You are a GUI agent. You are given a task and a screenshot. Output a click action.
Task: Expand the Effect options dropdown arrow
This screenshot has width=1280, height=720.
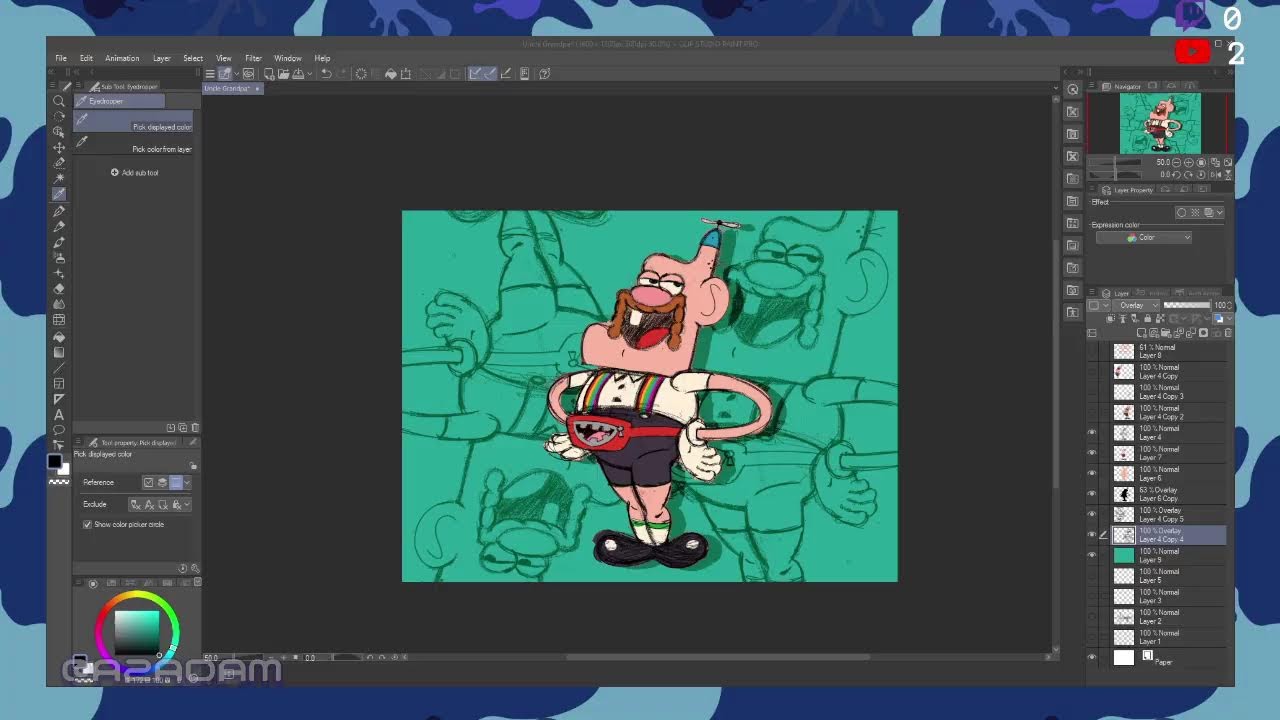coord(1220,212)
